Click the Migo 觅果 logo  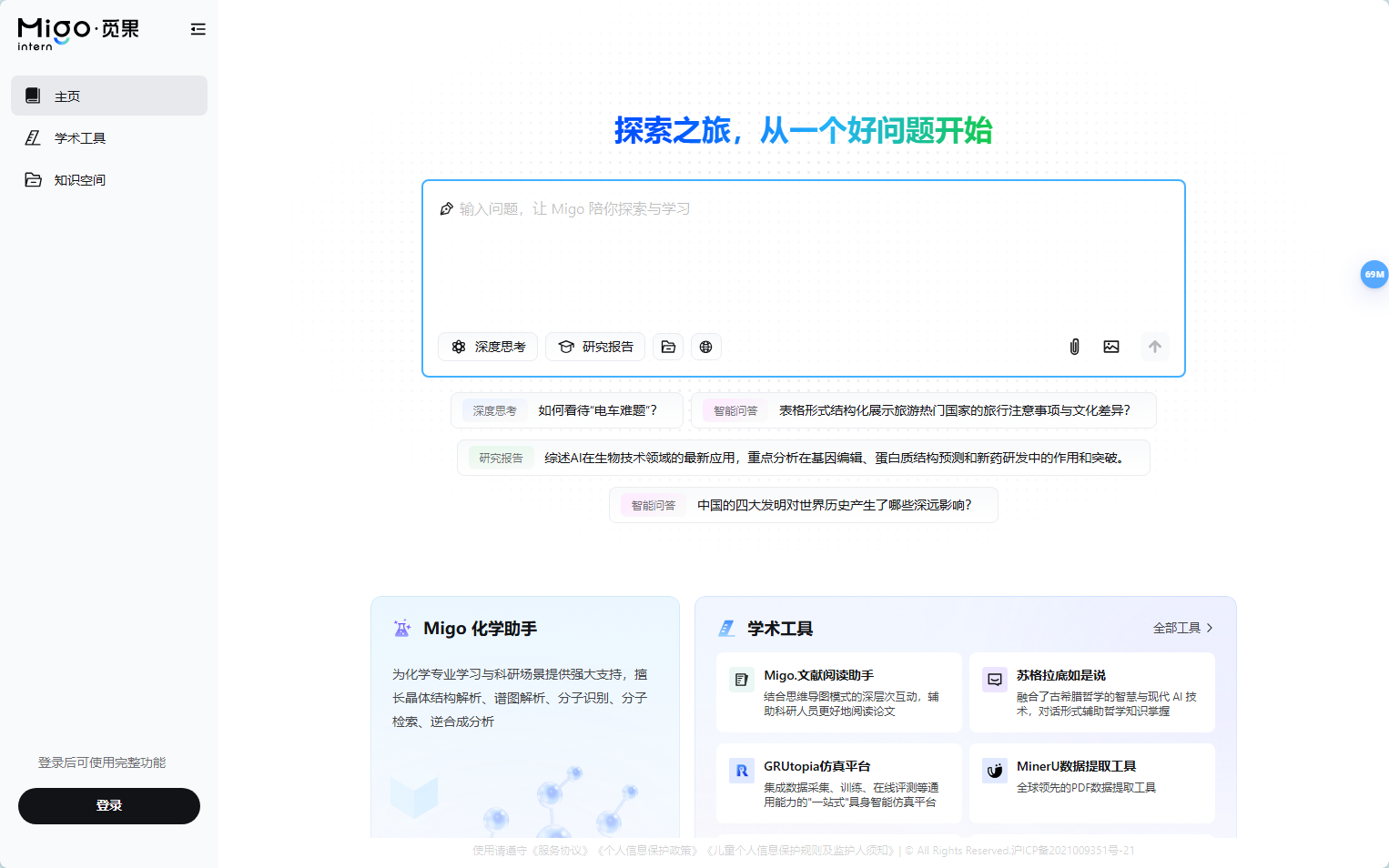(78, 34)
